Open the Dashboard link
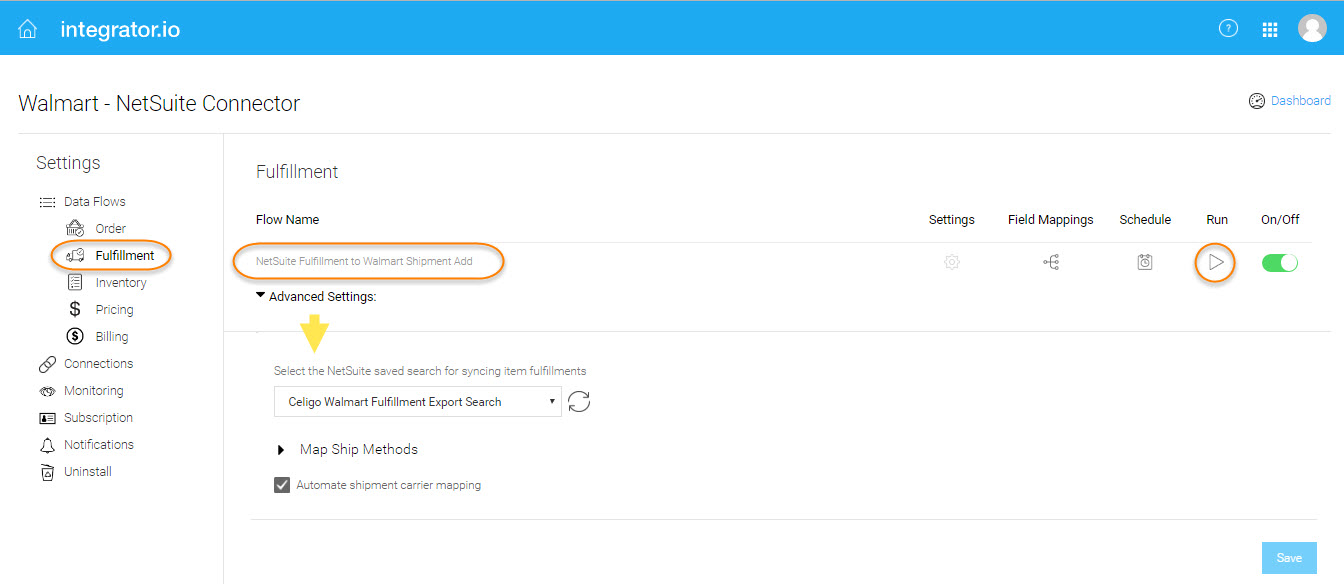The image size is (1344, 584). (x=1300, y=101)
